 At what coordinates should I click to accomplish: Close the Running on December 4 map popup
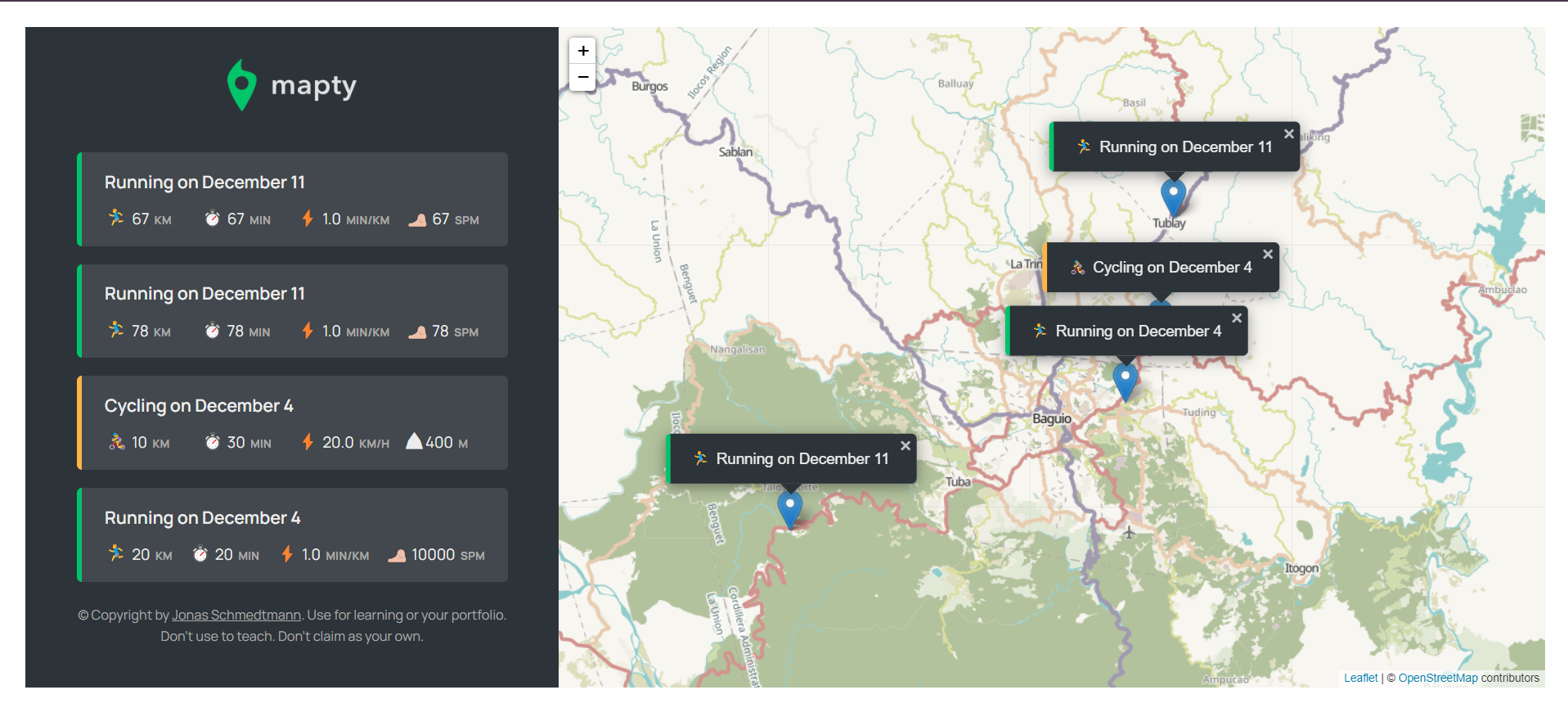[1237, 318]
